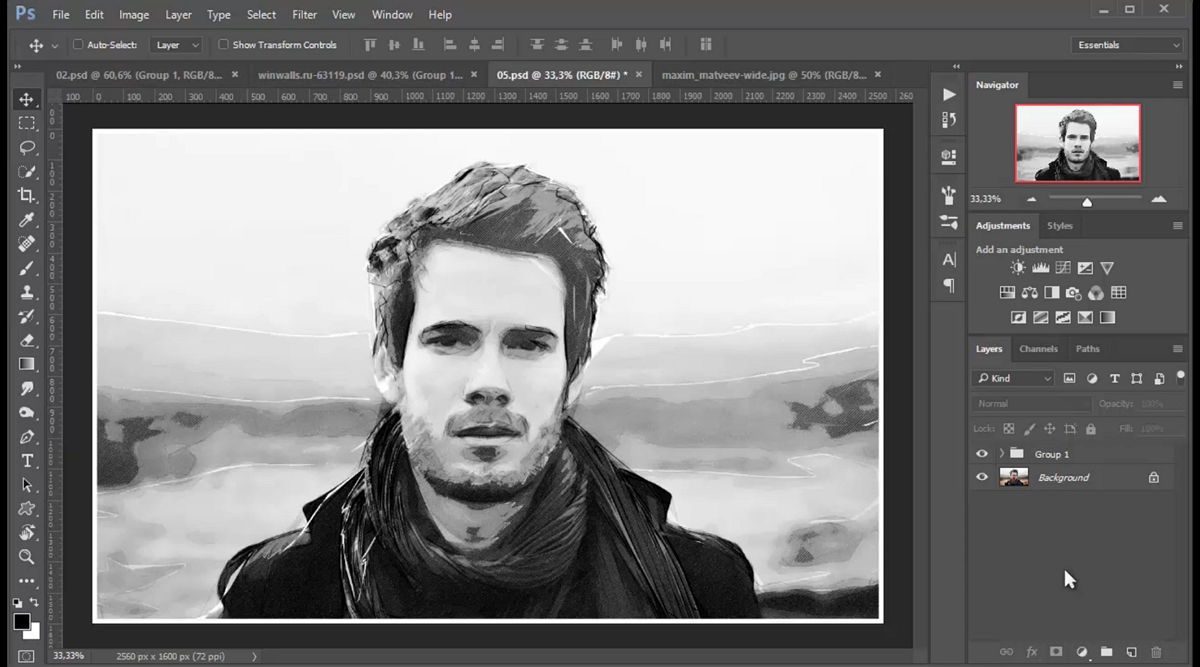1200x667 pixels.
Task: Add a layer mask from Layers footer
Action: [1056, 652]
